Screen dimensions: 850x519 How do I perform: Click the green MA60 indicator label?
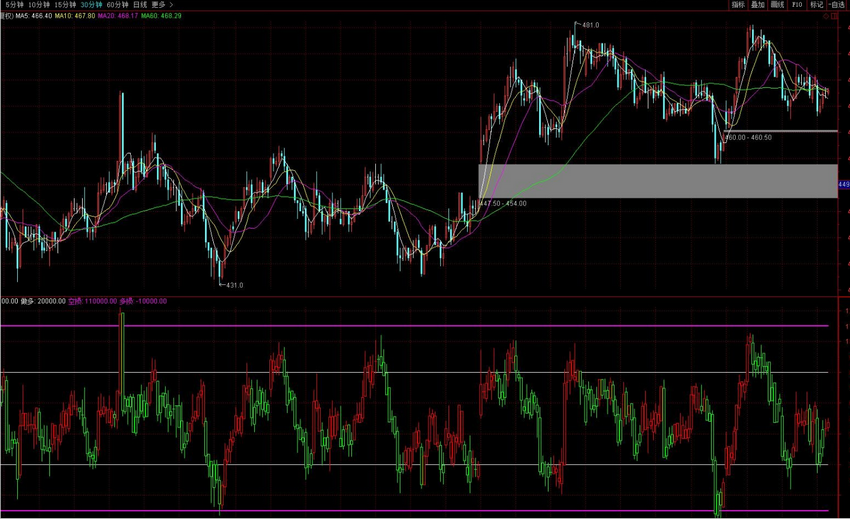point(161,16)
